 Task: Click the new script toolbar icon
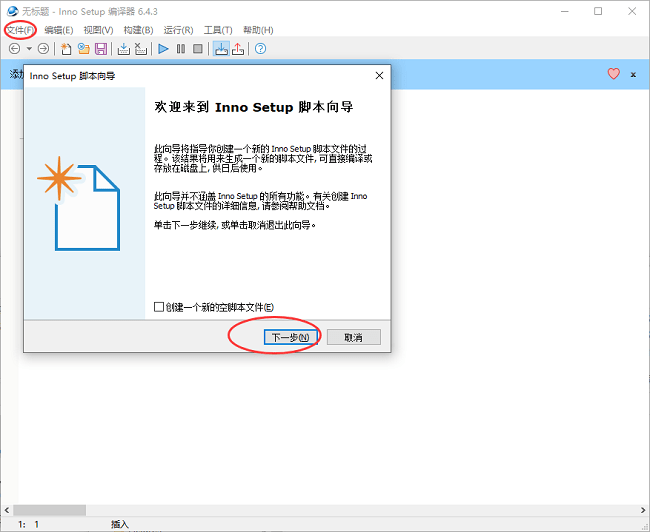66,49
